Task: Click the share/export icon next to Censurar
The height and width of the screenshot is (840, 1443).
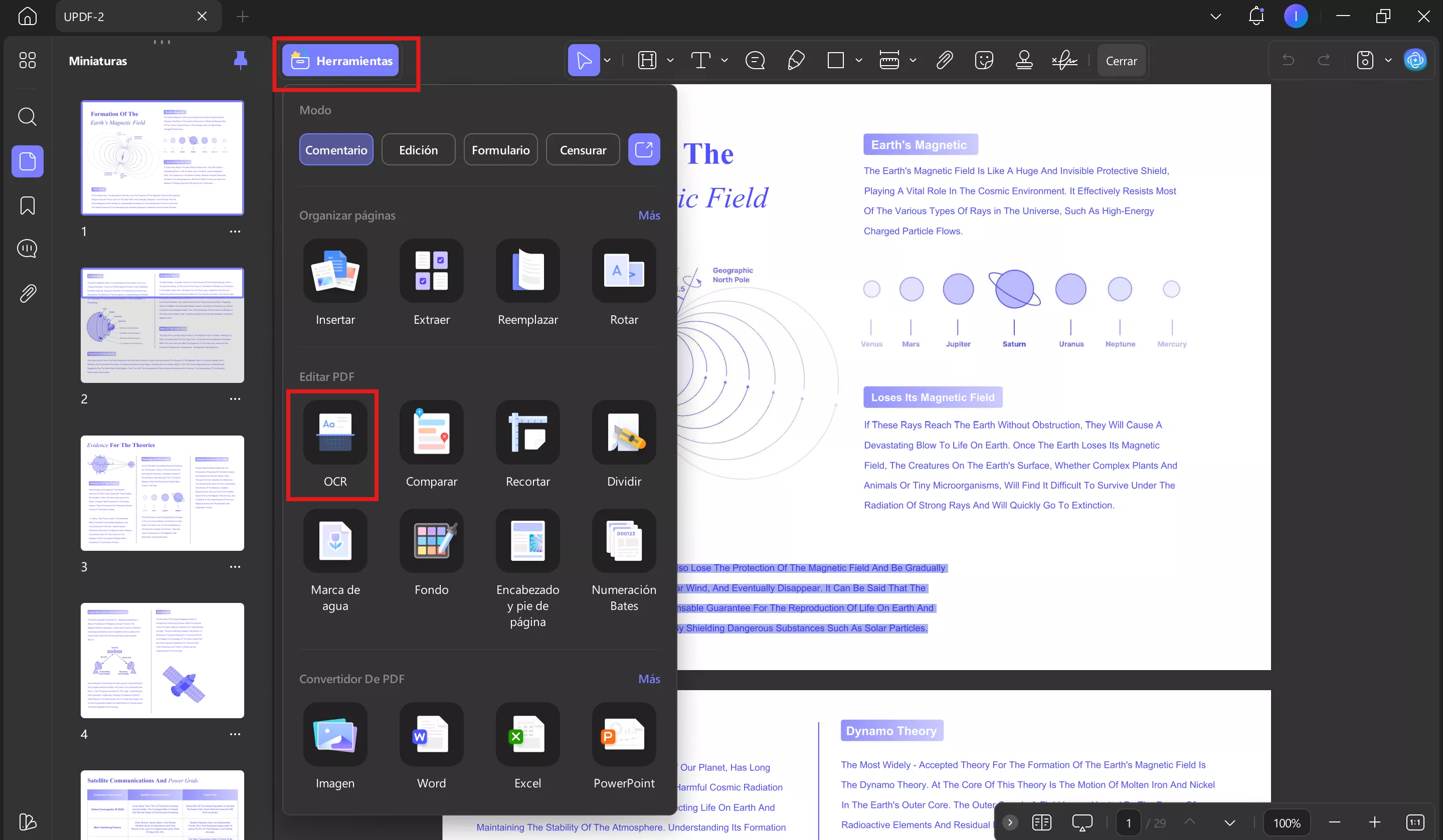Action: [644, 150]
